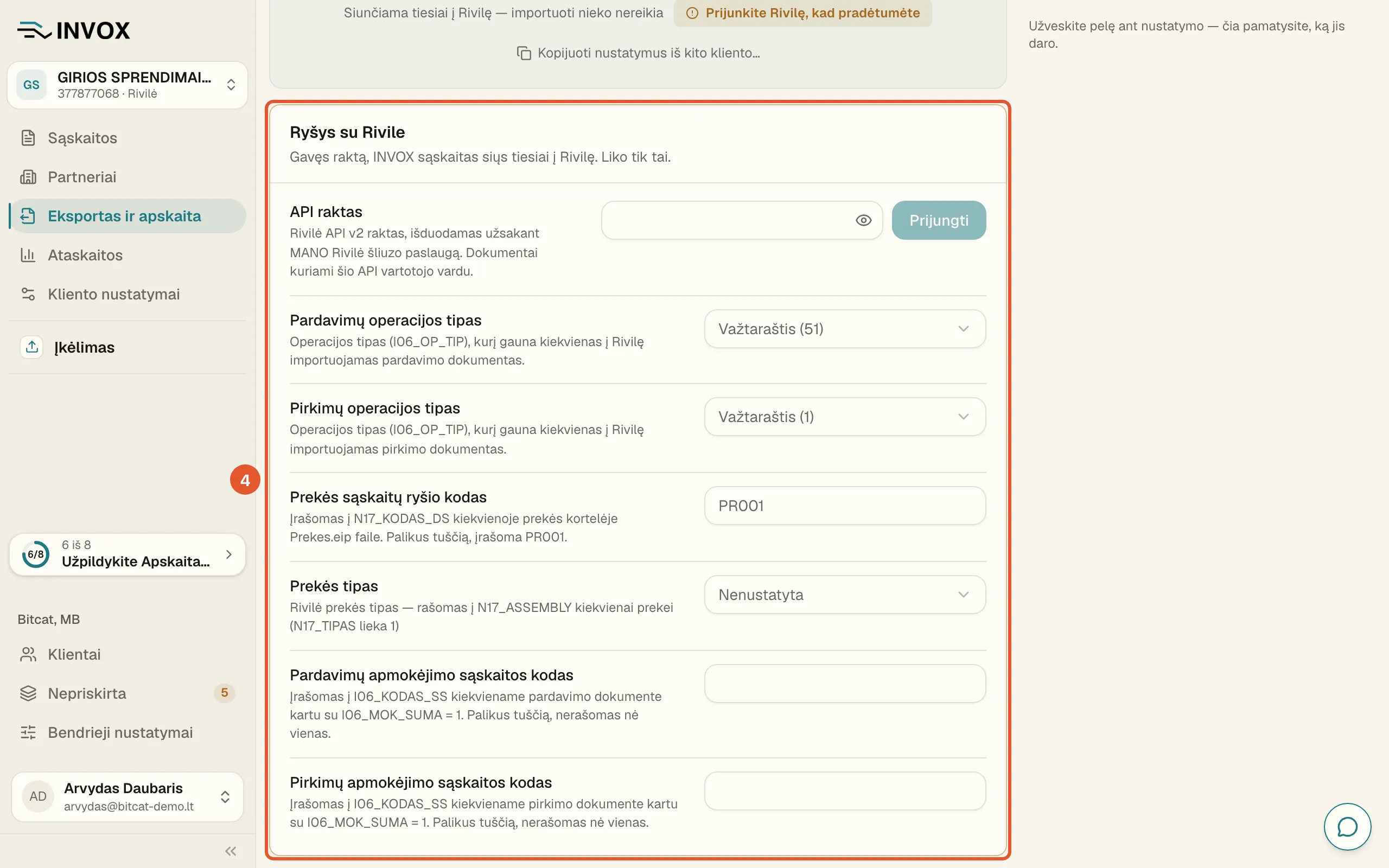Click the Įkėlimas upload icon
This screenshot has width=1389, height=868.
tap(31, 347)
